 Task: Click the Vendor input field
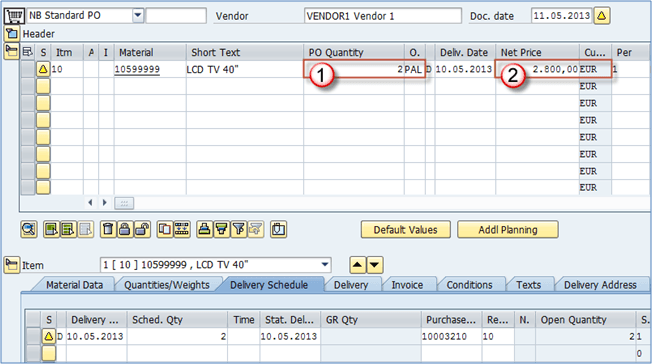[x=383, y=16]
